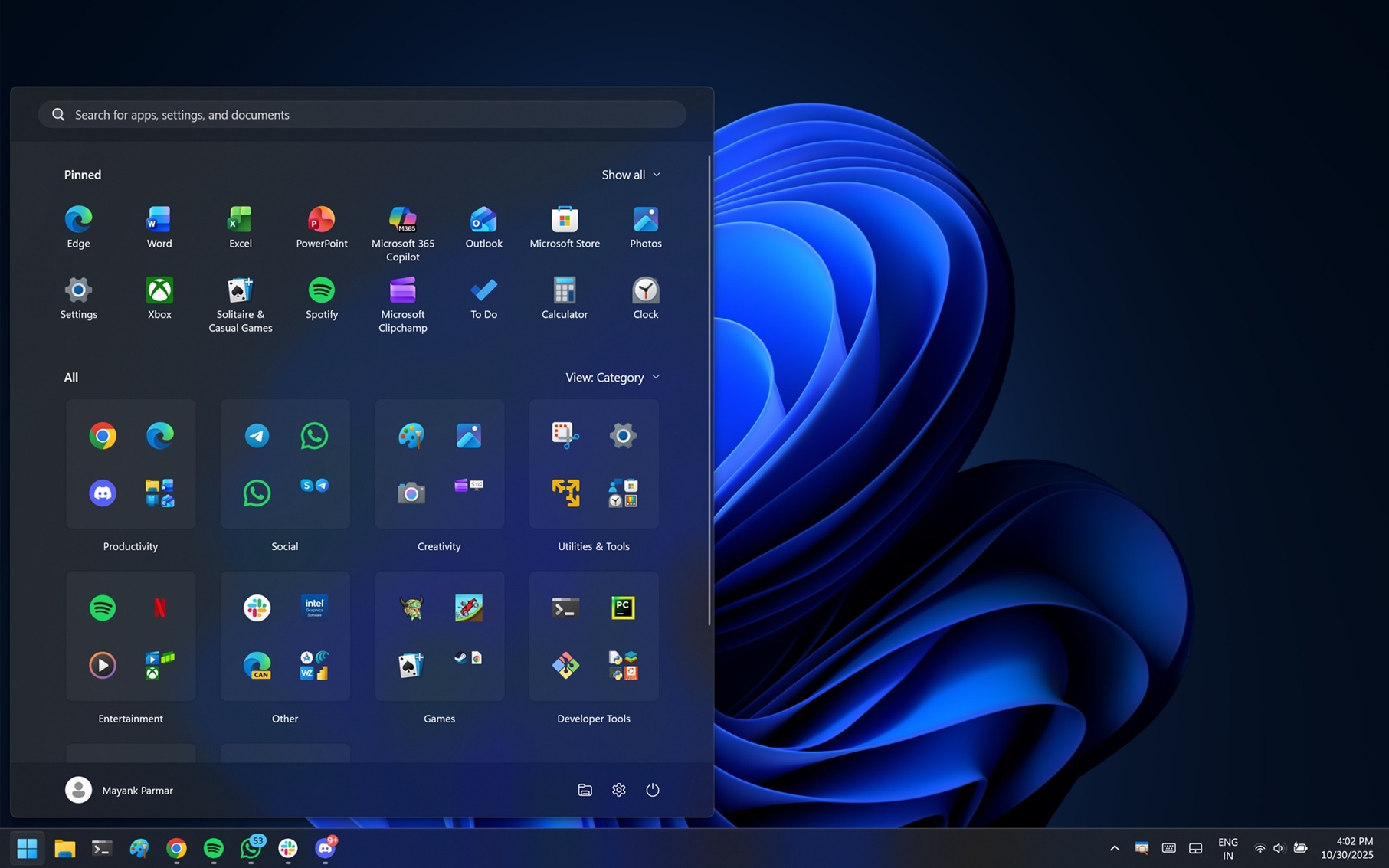1389x868 pixels.
Task: Click the power button in Start menu
Action: [x=652, y=790]
